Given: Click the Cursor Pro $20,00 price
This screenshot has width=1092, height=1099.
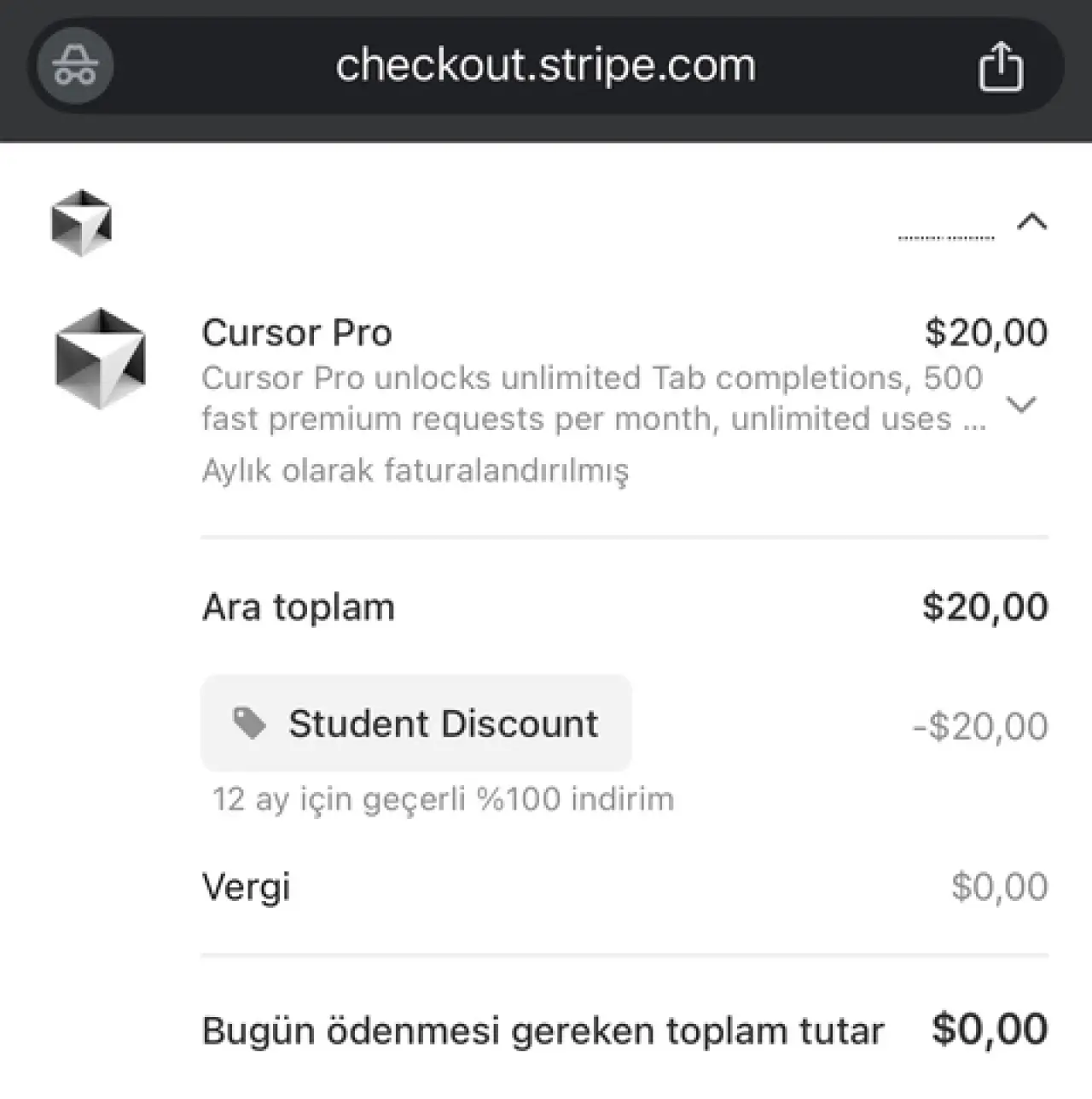Looking at the screenshot, I should [986, 333].
